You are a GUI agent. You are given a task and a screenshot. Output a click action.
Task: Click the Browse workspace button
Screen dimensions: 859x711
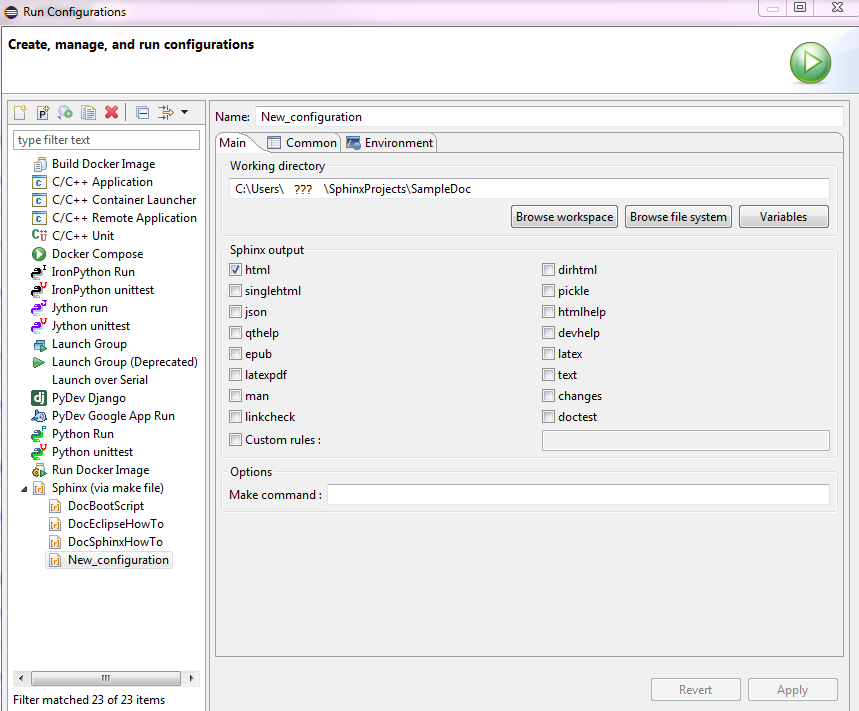564,217
